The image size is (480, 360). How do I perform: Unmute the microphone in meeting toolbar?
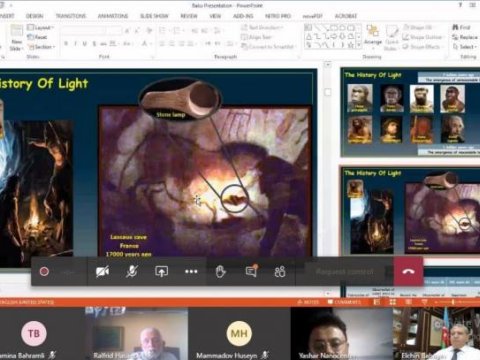(x=132, y=272)
